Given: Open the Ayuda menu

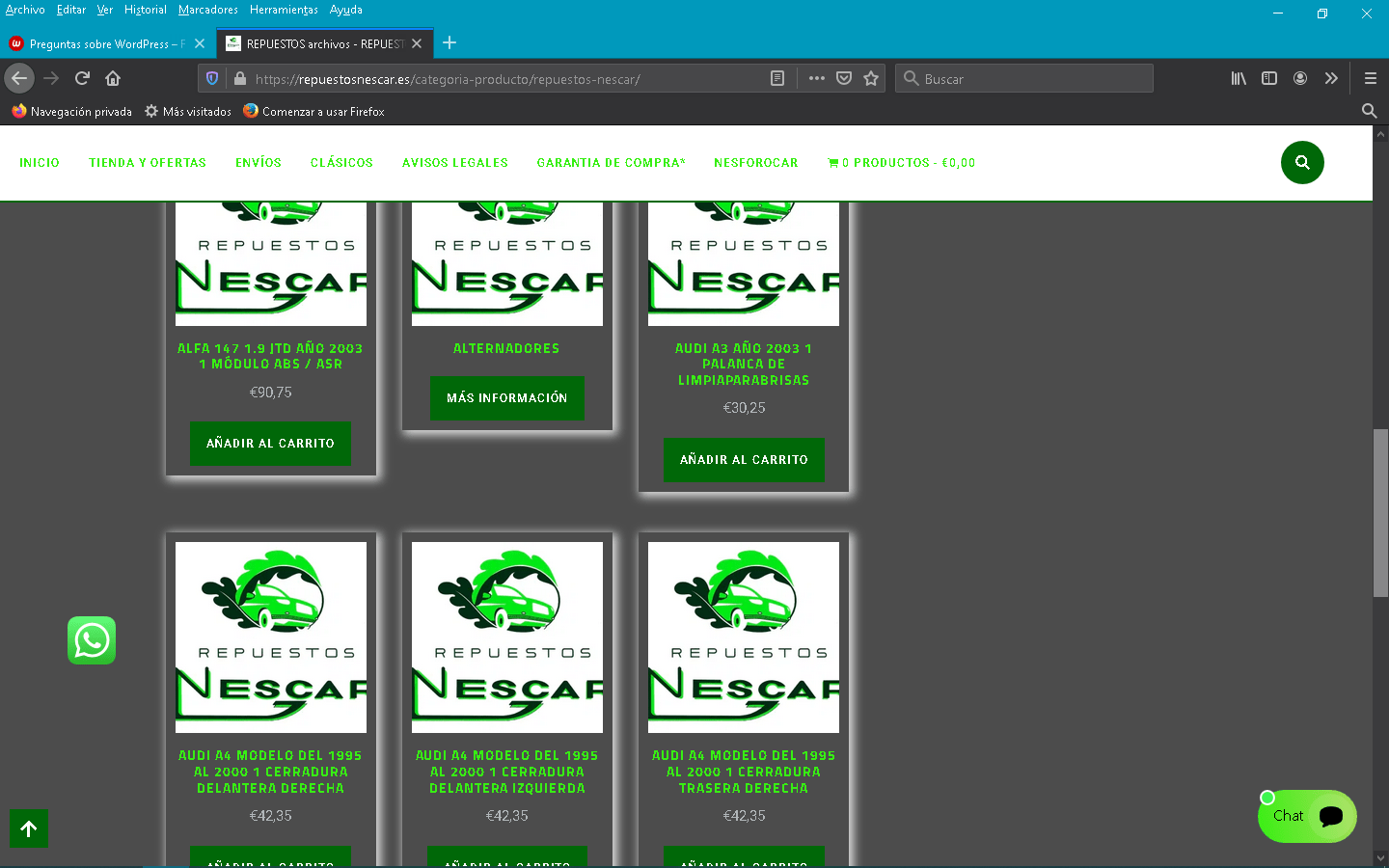Looking at the screenshot, I should (346, 10).
